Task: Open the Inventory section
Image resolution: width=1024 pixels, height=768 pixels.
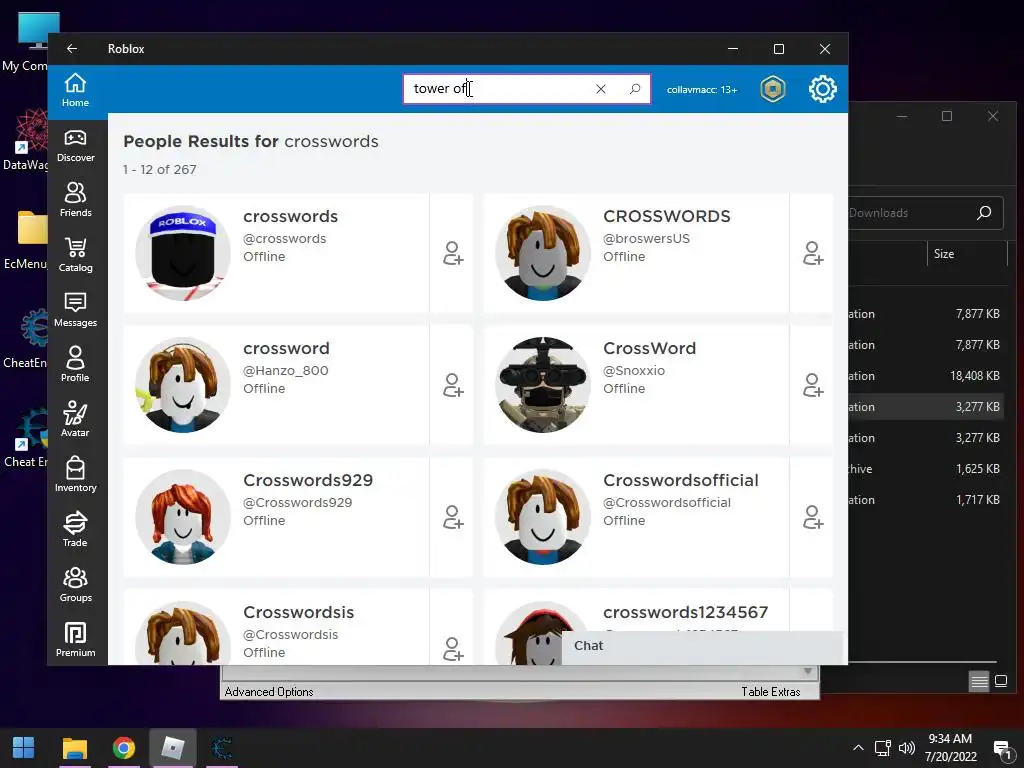Action: click(x=75, y=475)
